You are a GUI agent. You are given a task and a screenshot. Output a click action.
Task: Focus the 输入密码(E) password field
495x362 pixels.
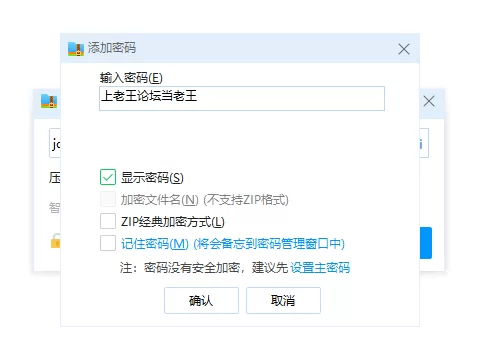pyautogui.click(x=242, y=98)
